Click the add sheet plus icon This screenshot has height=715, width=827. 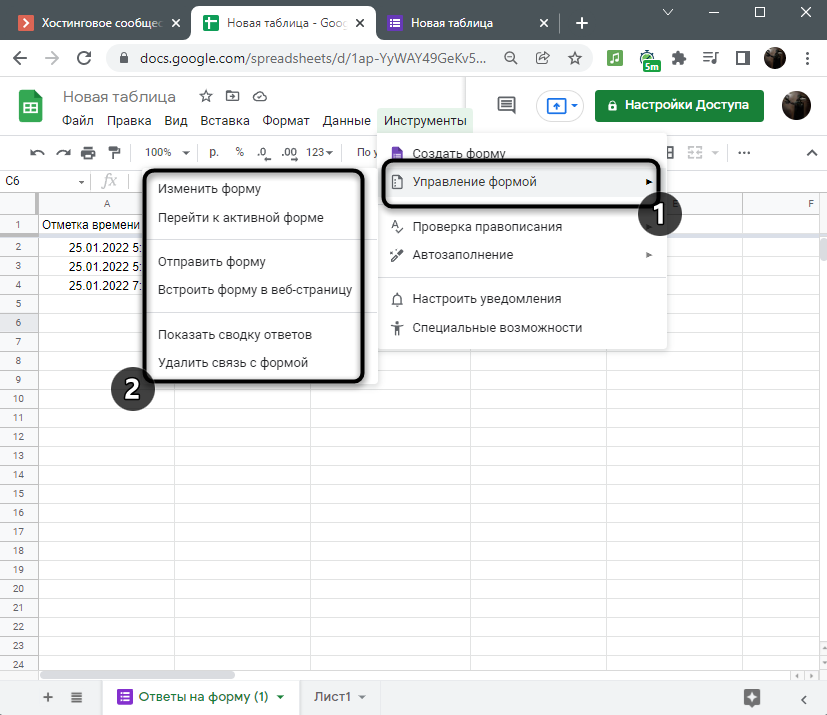(x=47, y=697)
